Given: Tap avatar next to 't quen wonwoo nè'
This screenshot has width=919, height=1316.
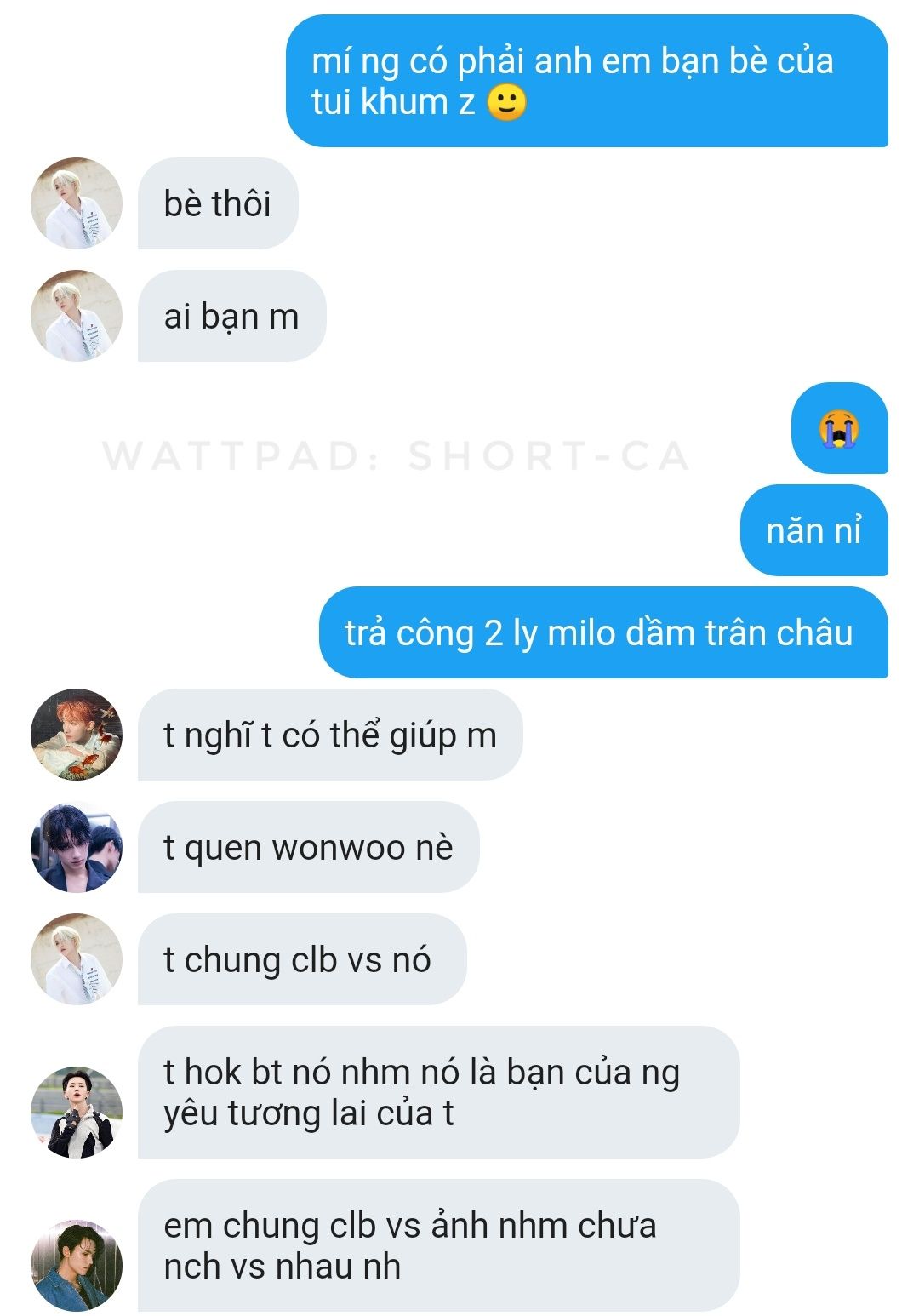Looking at the screenshot, I should click(77, 847).
